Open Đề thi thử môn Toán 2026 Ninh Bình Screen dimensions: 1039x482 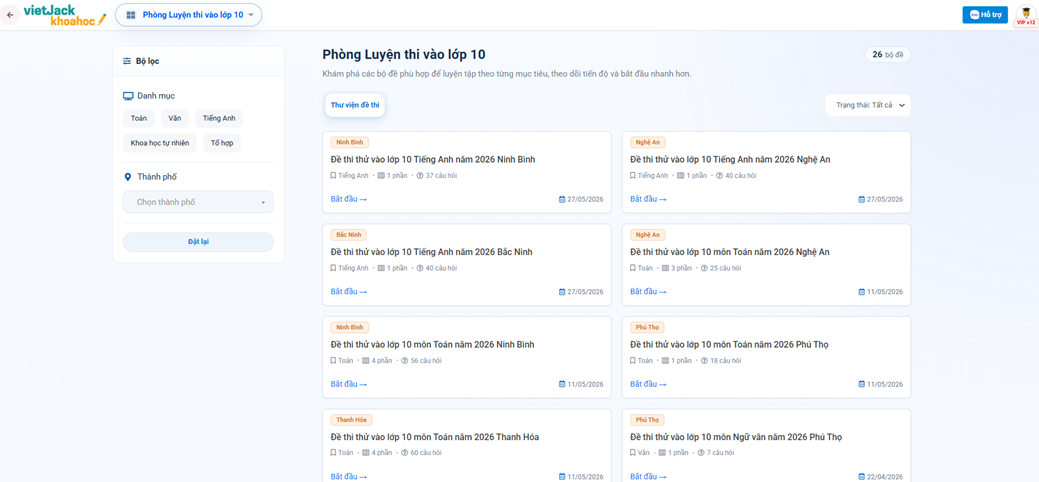click(x=433, y=345)
